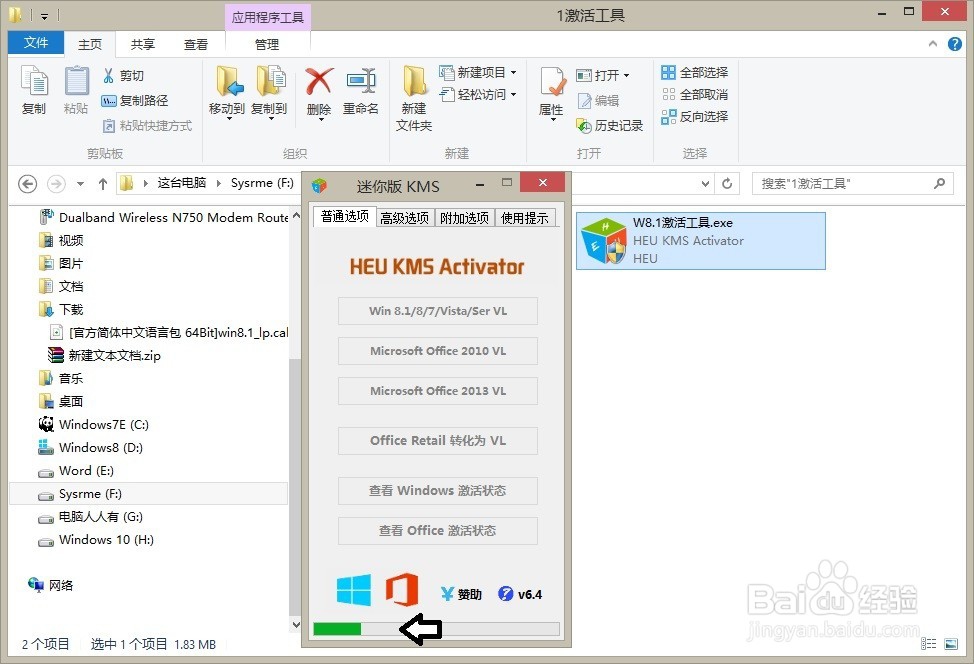Select Windows8 (D:) drive in tree
This screenshot has width=974, height=664.
(x=91, y=448)
